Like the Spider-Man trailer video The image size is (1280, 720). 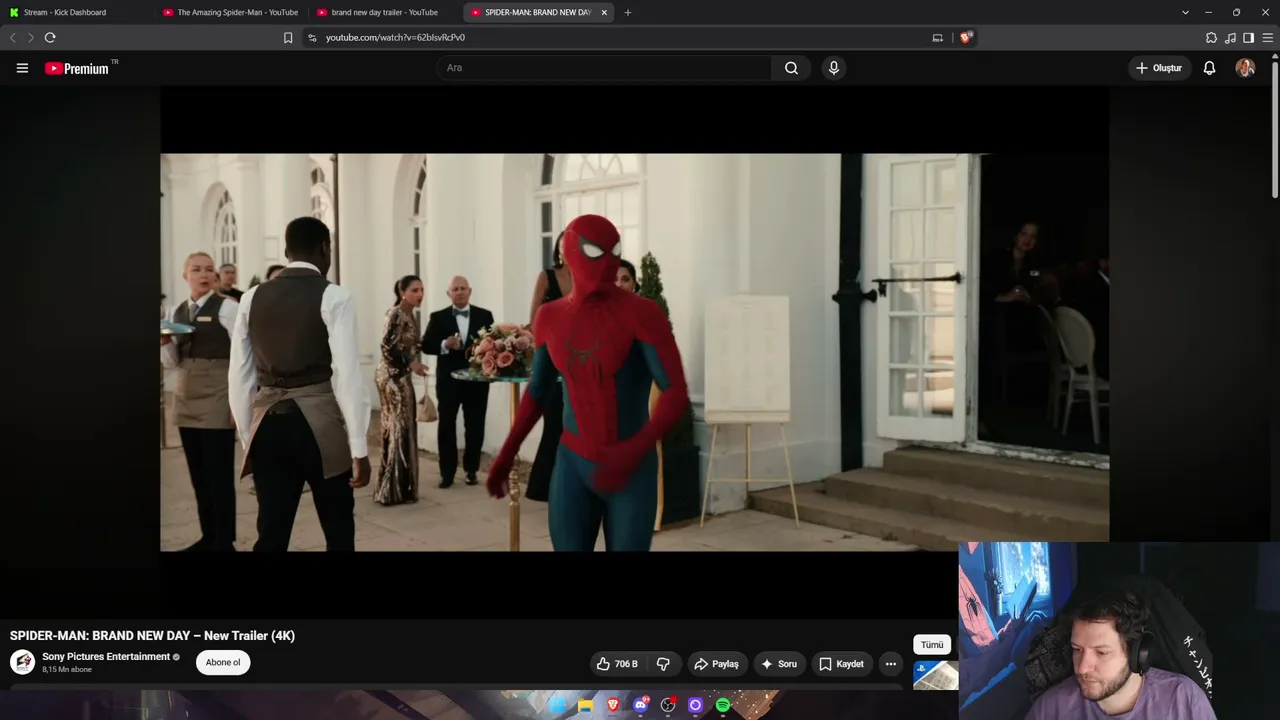coord(618,664)
